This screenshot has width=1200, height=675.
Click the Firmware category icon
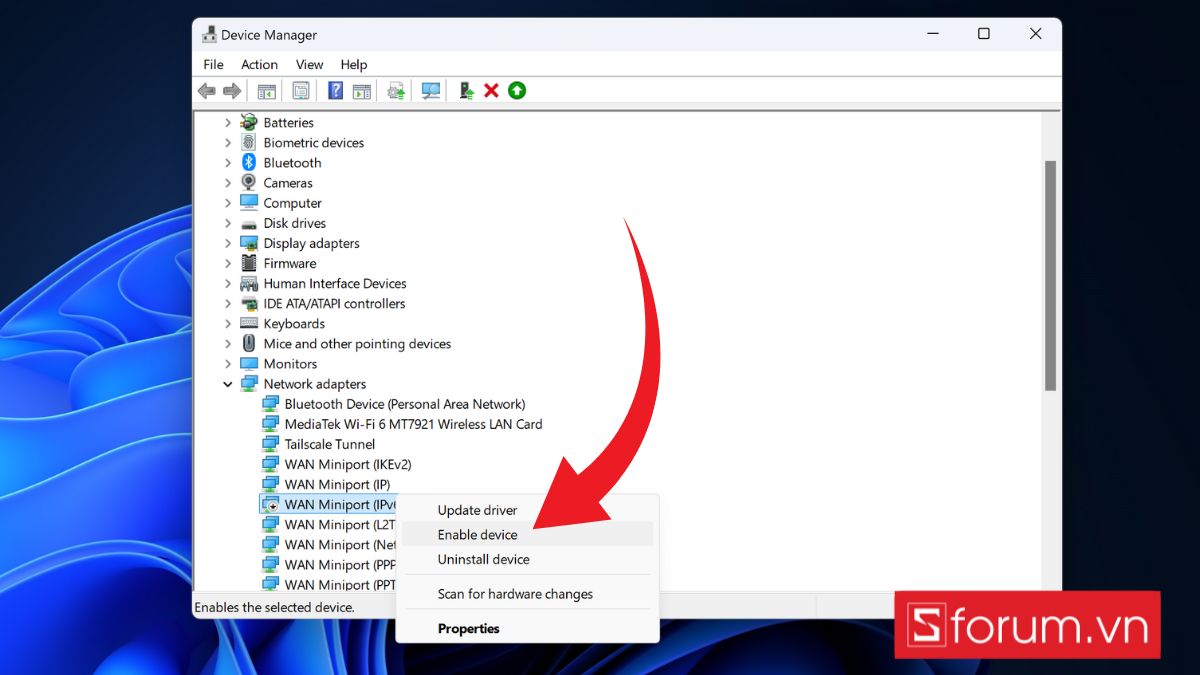coord(249,263)
